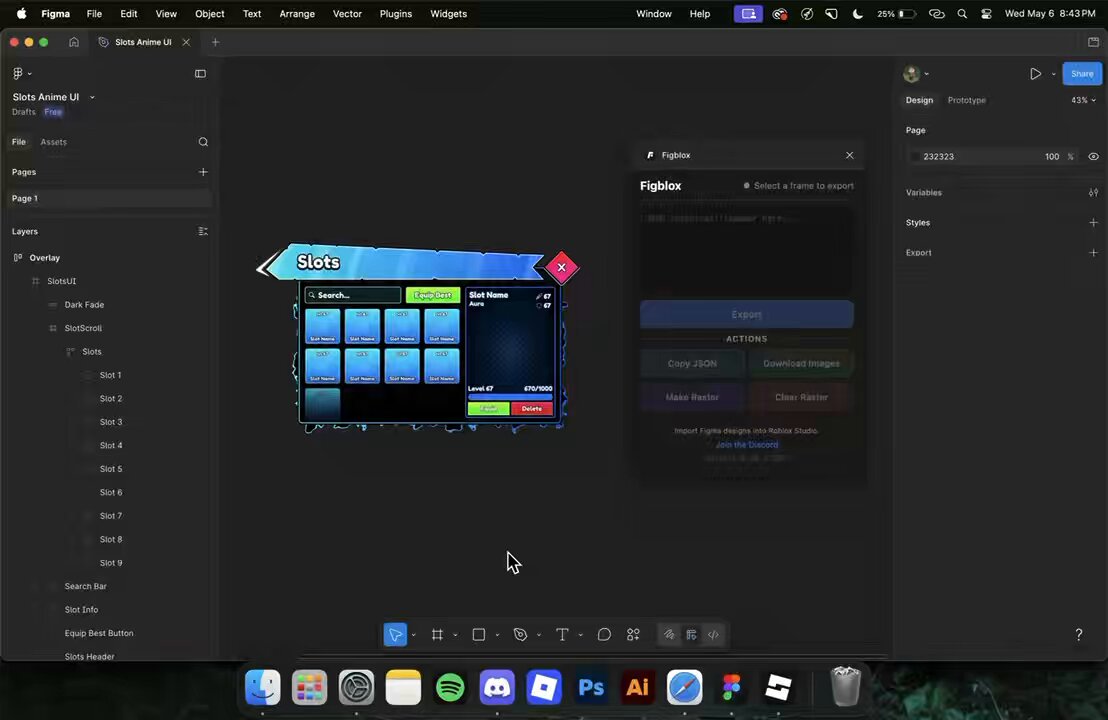Viewport: 1108px width, 720px height.
Task: Select the Text tool
Action: tap(562, 635)
